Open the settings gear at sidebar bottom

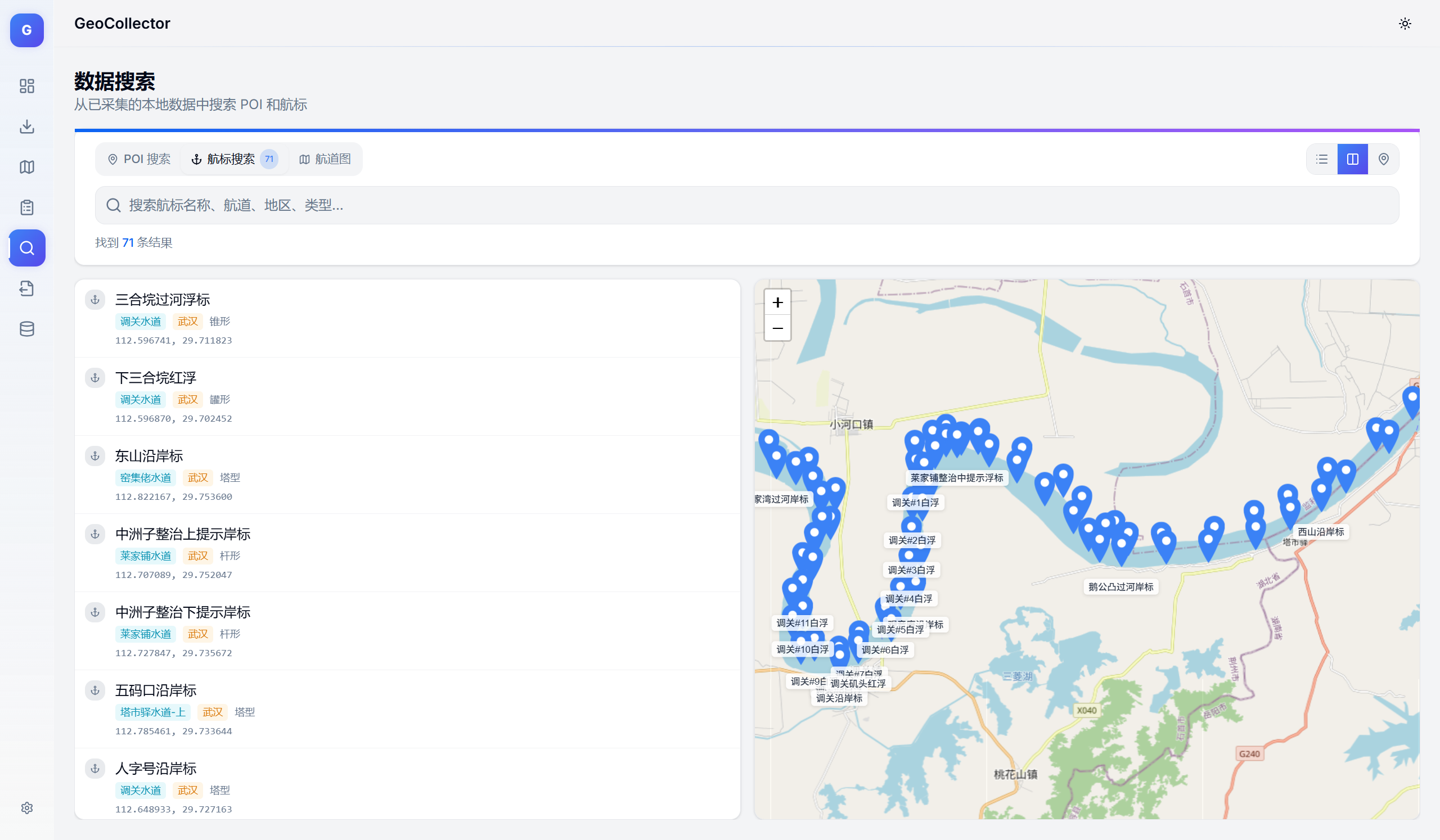(x=27, y=807)
